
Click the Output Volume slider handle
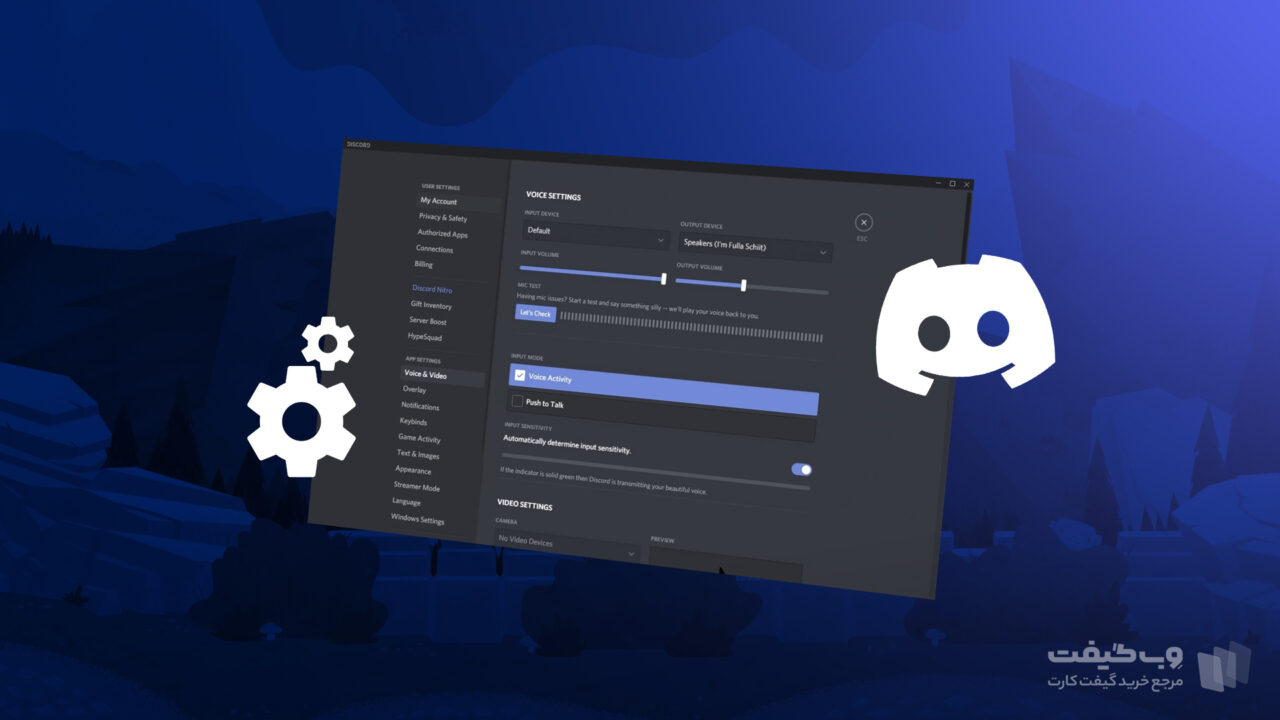[x=743, y=285]
